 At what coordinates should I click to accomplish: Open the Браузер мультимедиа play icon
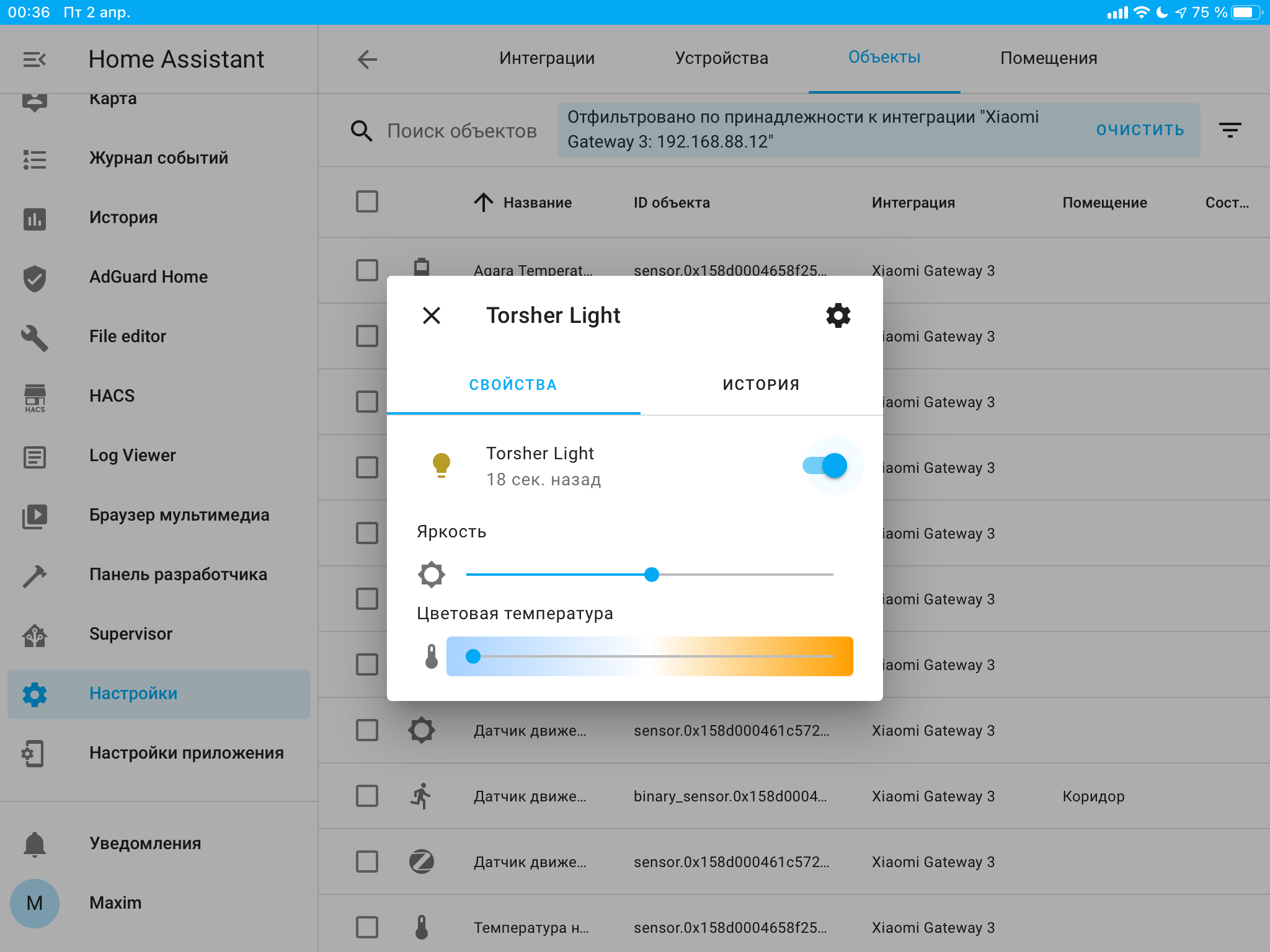click(x=35, y=516)
